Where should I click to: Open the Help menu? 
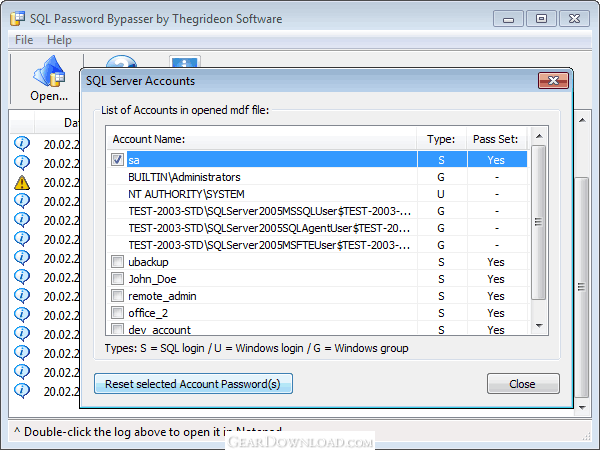pyautogui.click(x=59, y=40)
